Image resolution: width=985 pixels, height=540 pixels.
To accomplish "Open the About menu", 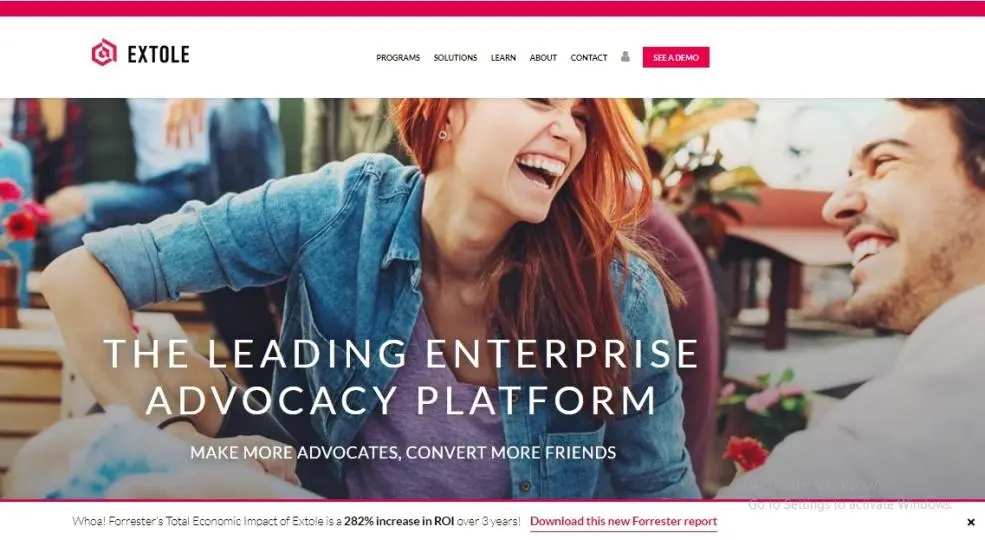I will point(543,57).
